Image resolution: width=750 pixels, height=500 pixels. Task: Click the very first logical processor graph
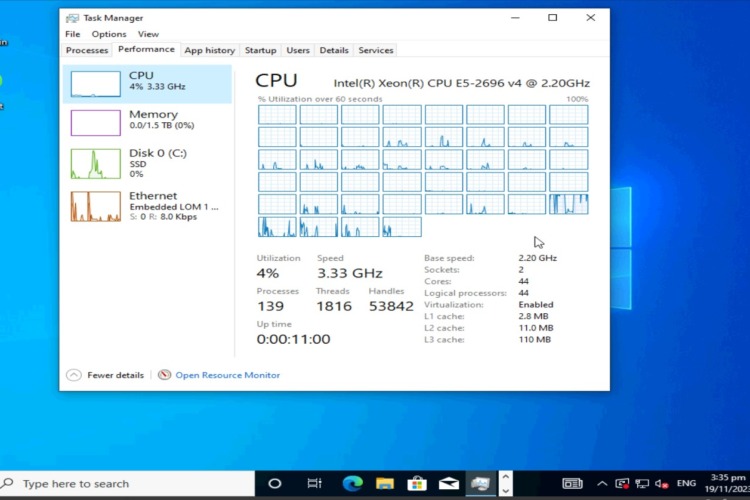point(277,115)
